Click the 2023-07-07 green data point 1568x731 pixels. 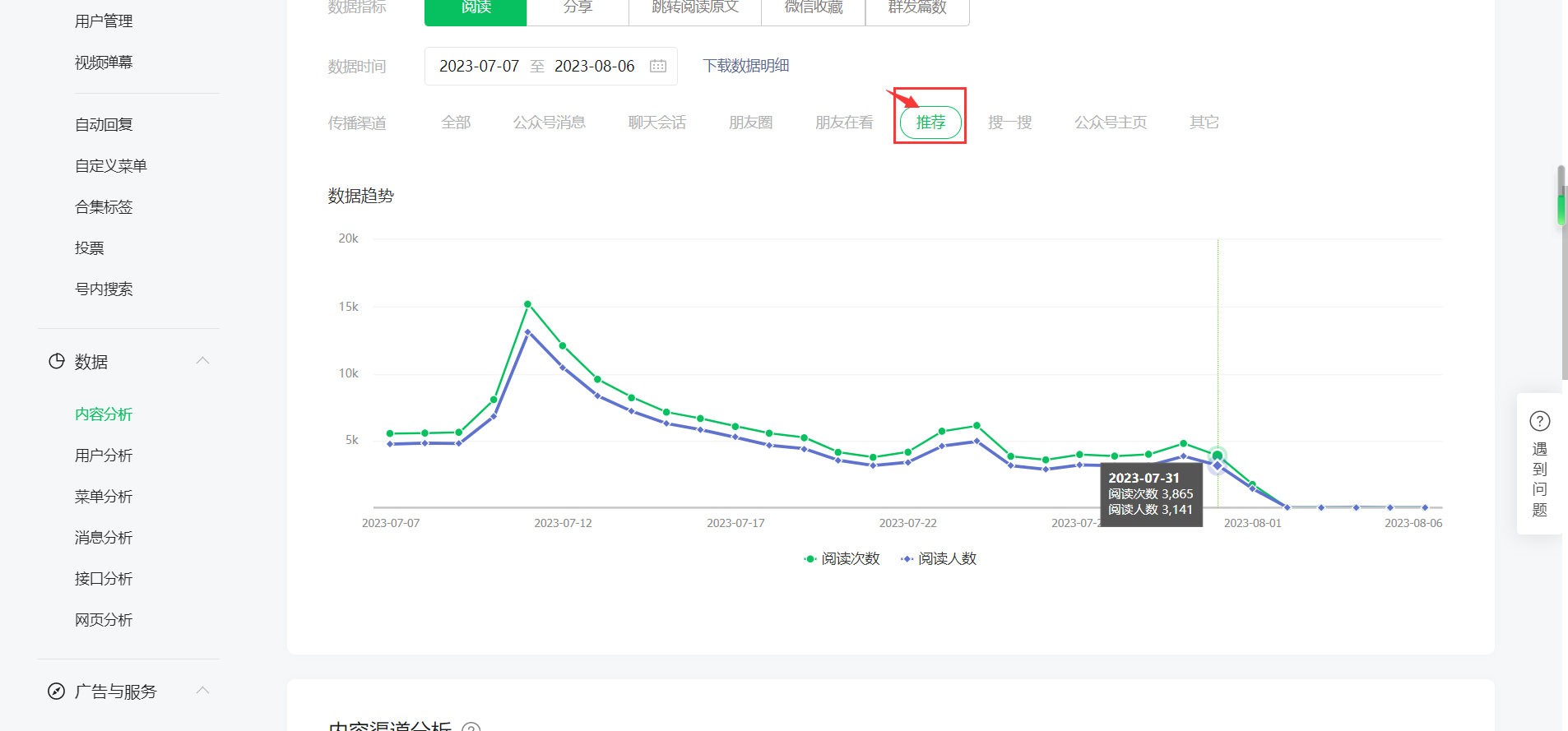(390, 433)
